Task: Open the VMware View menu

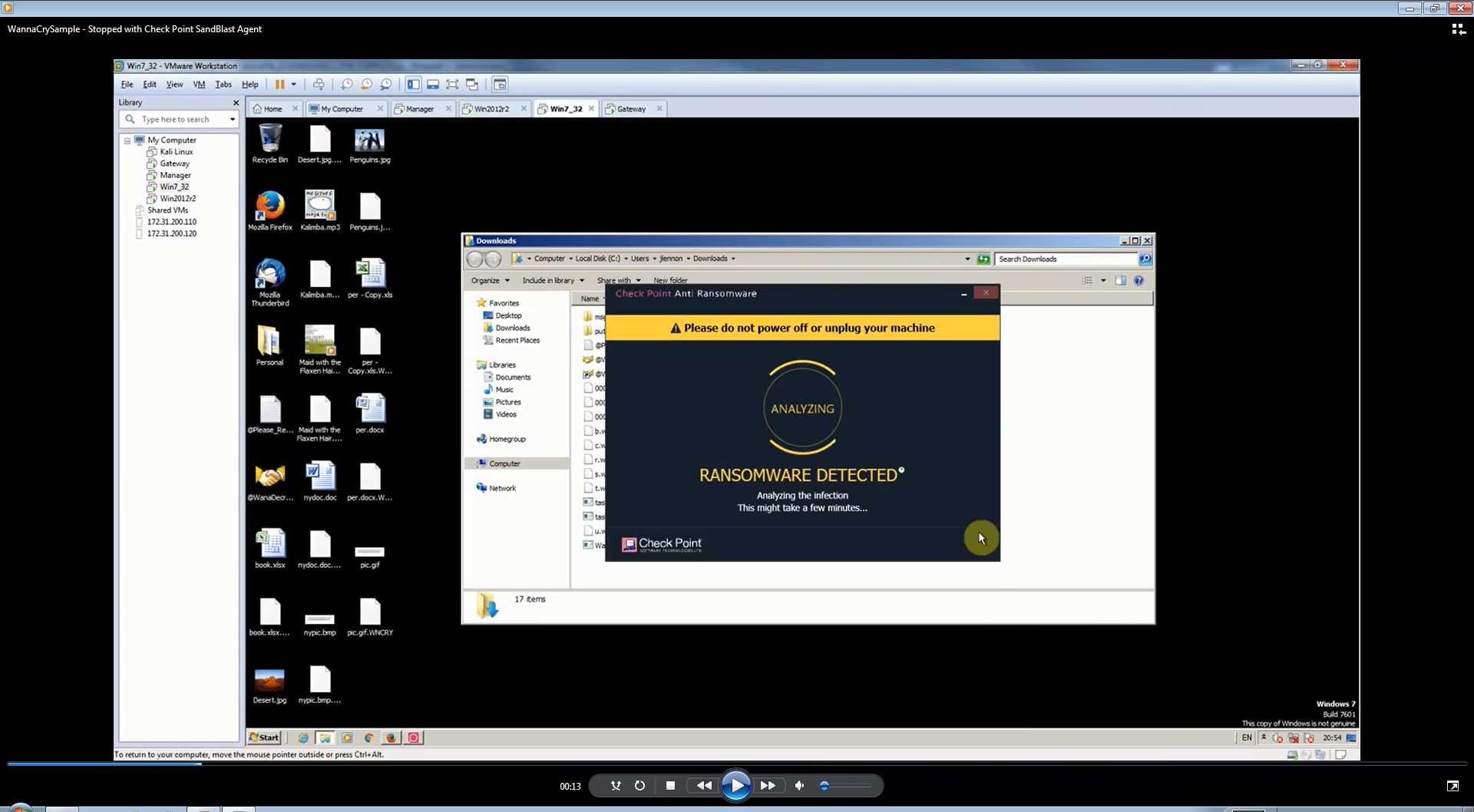Action: point(175,84)
